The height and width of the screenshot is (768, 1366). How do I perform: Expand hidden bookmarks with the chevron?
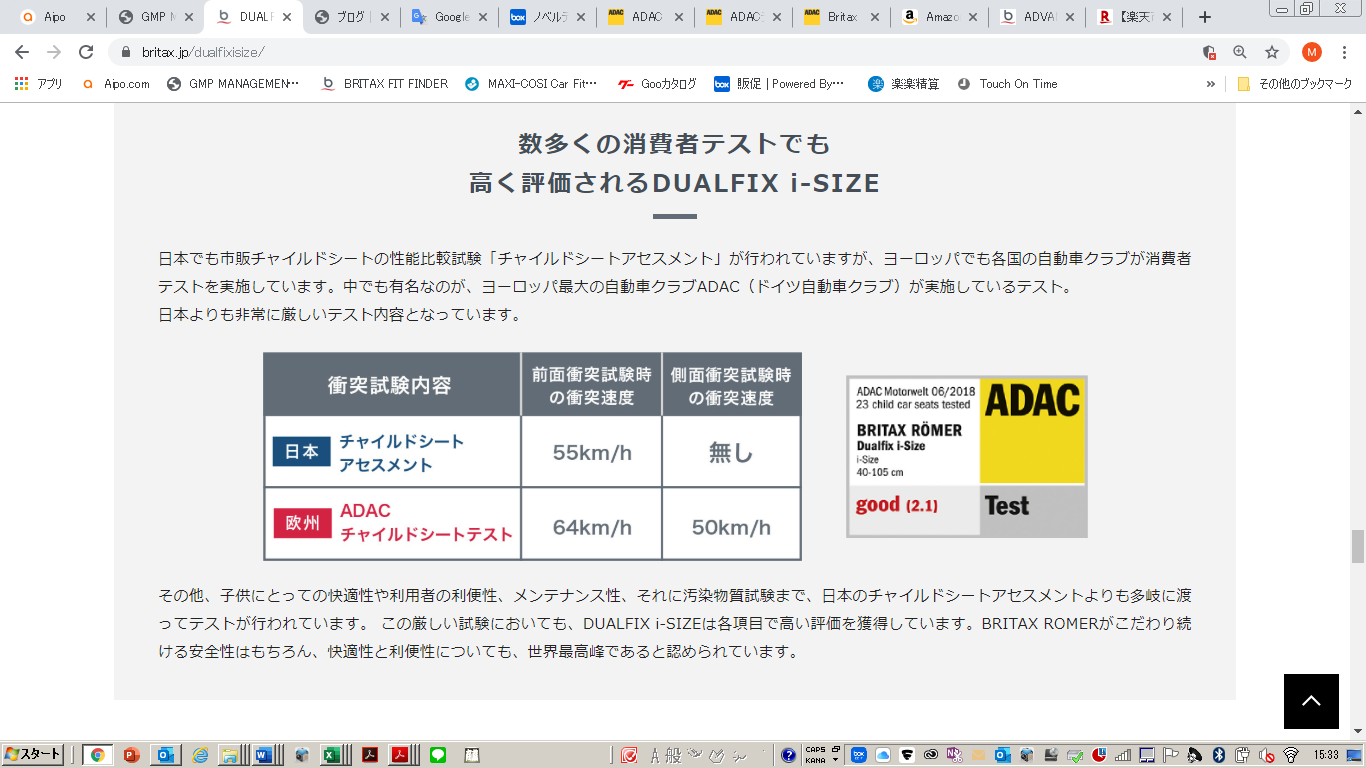[1211, 84]
